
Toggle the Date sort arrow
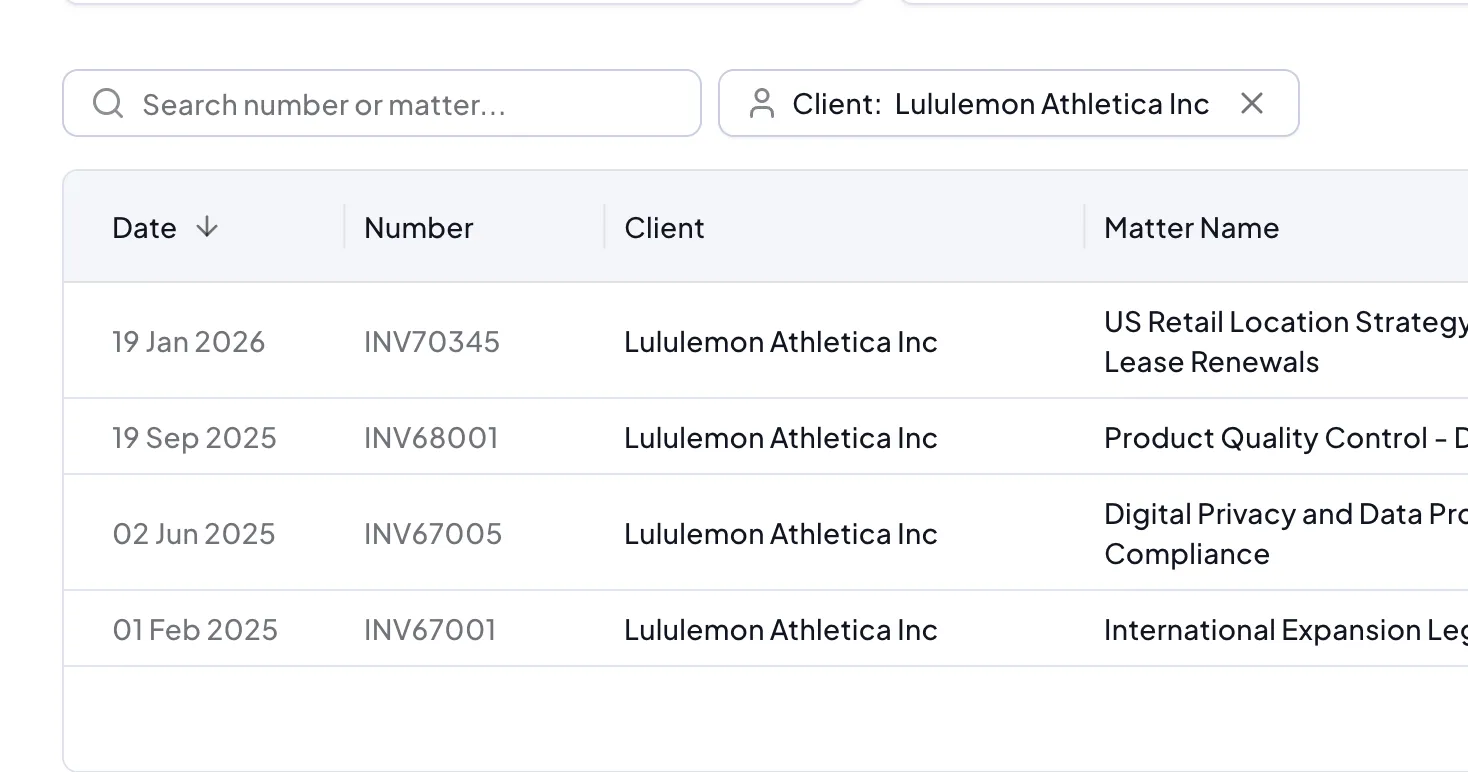click(207, 227)
